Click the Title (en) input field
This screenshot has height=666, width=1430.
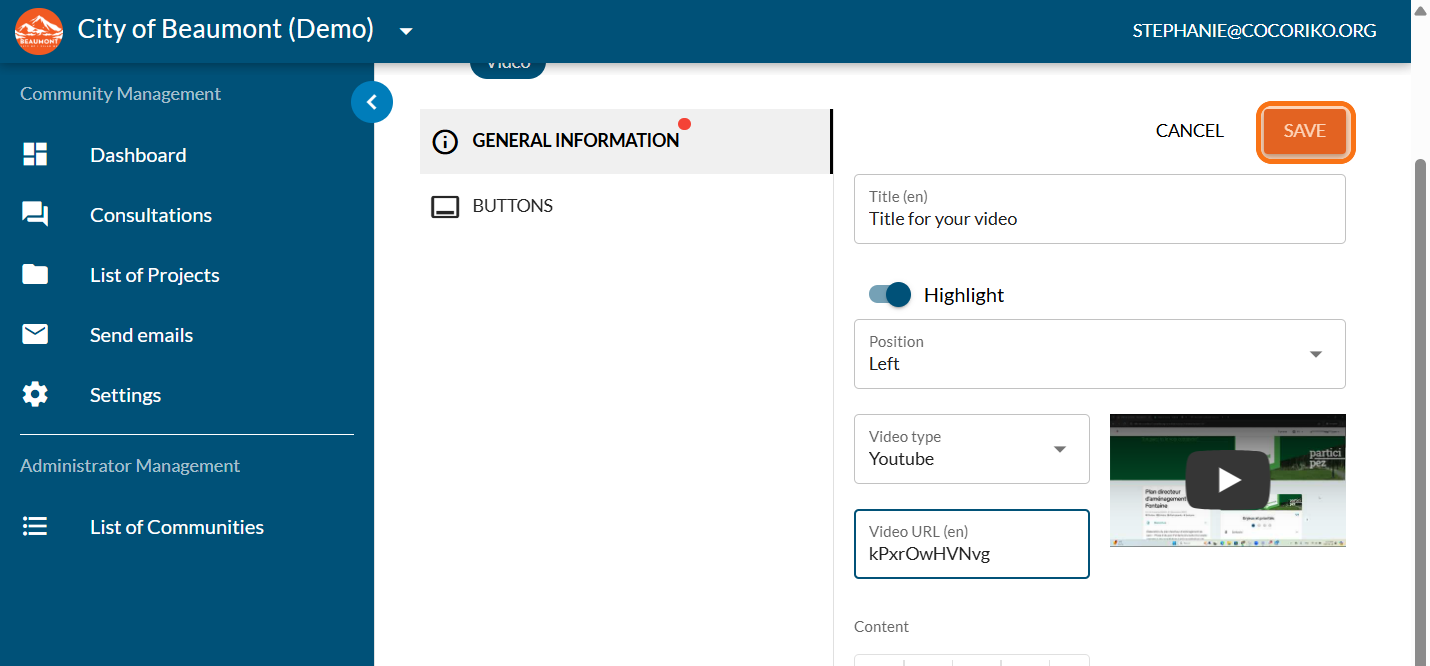pos(1099,219)
